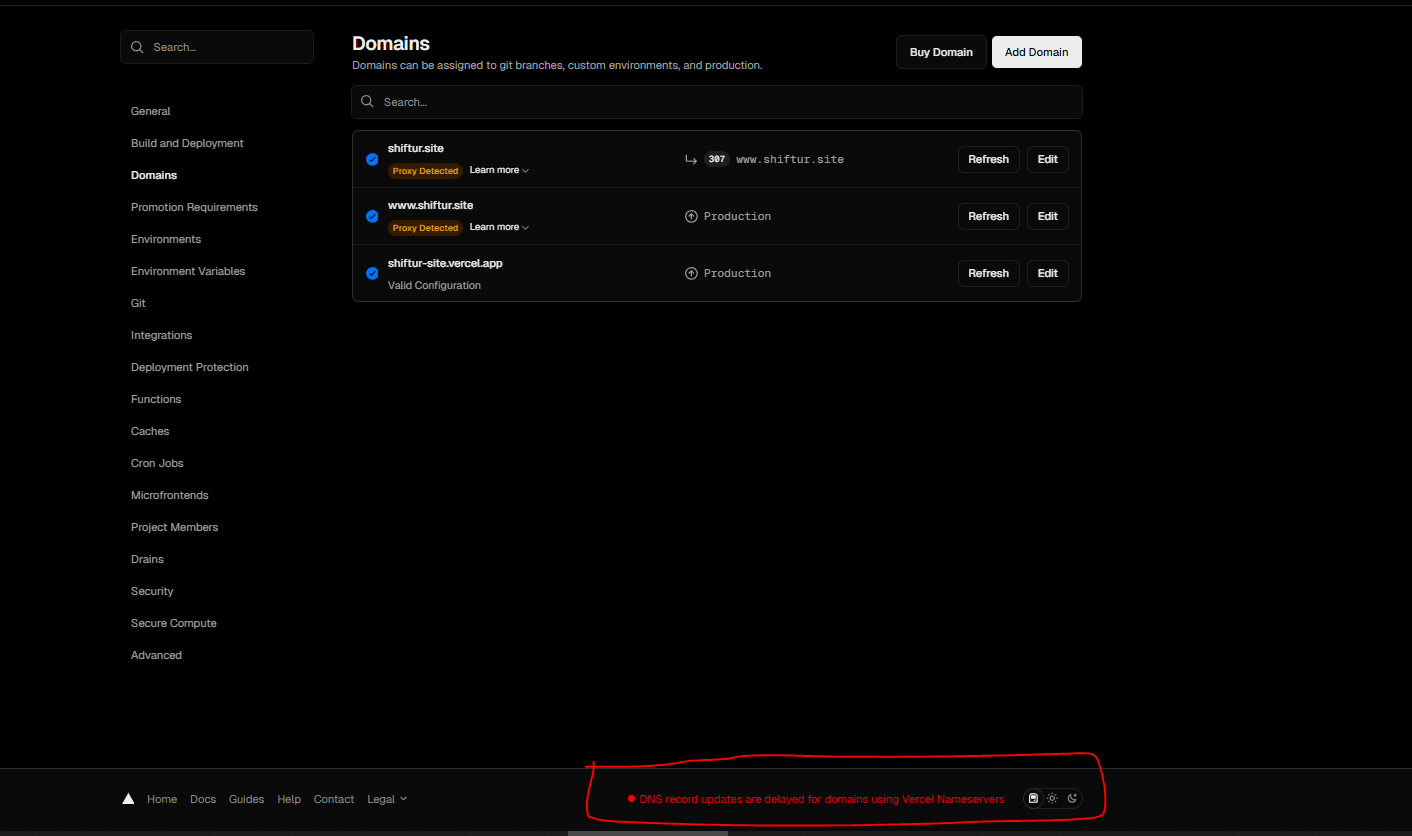
Task: Select Domains in the settings sidebar
Action: [154, 175]
